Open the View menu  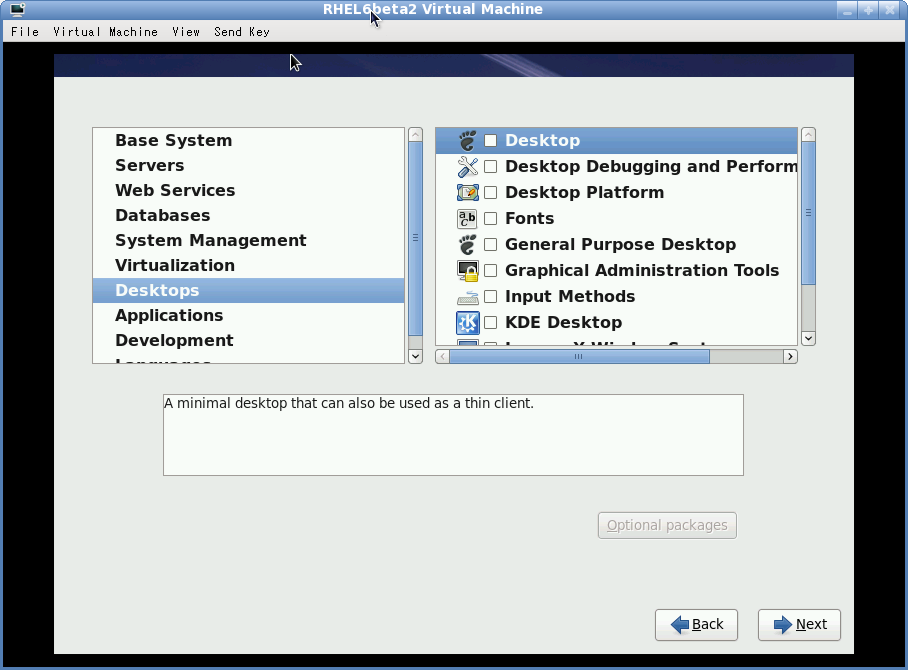(x=186, y=32)
